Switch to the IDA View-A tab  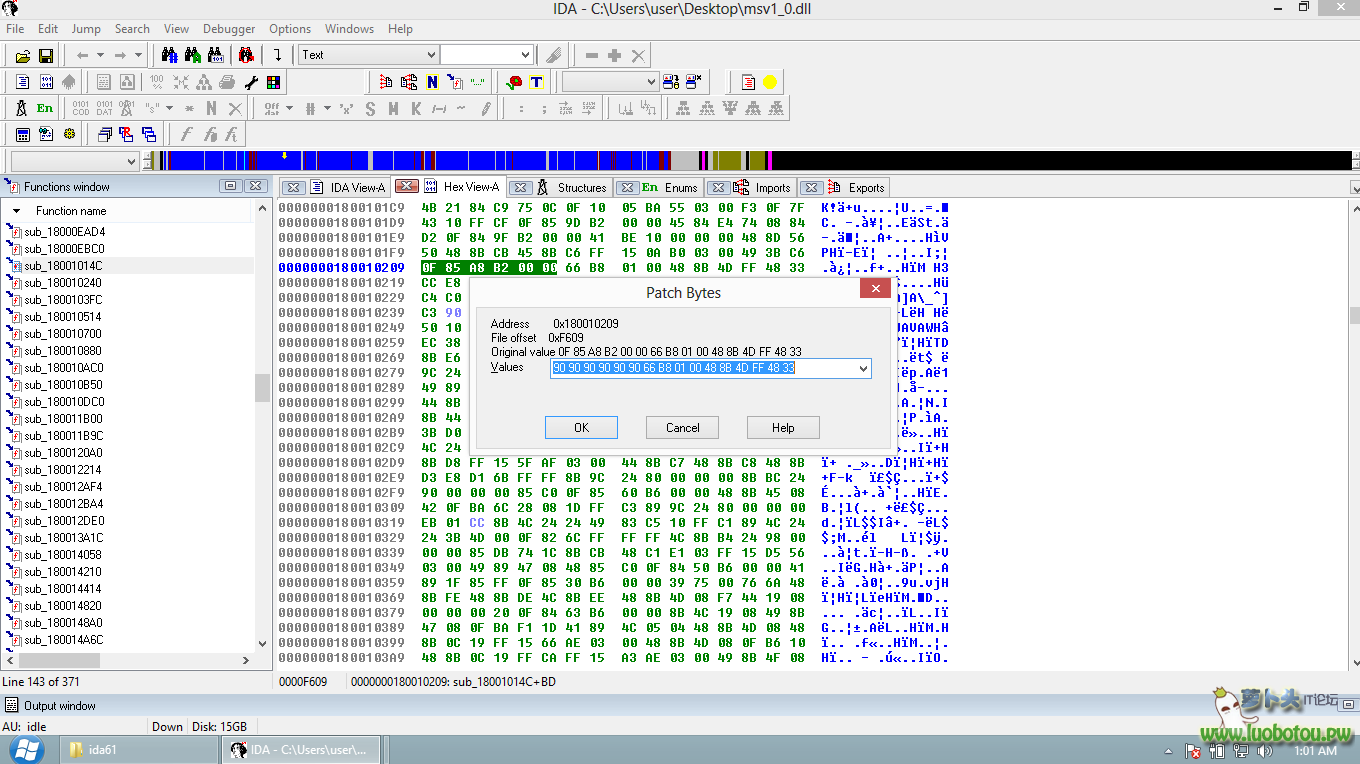[x=357, y=187]
